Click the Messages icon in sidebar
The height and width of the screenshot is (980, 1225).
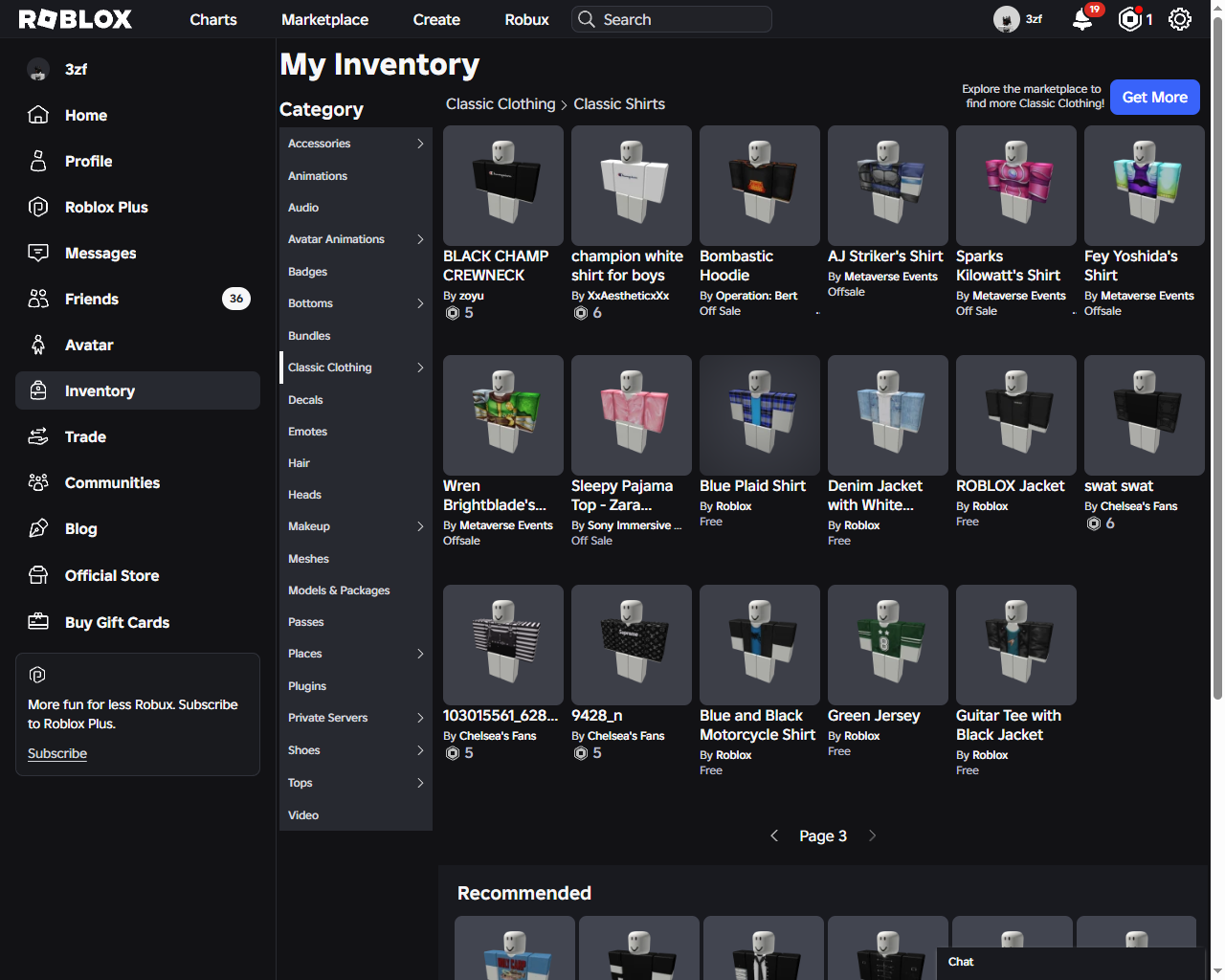click(x=38, y=253)
